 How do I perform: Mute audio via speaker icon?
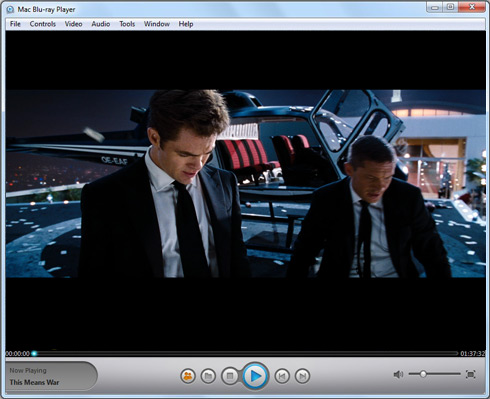(398, 375)
